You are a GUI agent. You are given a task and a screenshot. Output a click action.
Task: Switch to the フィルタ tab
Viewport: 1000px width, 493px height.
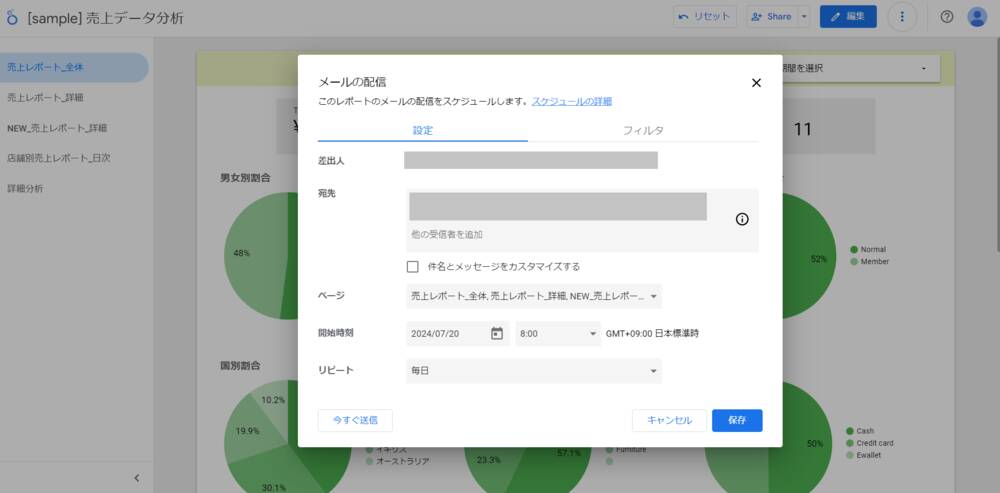pyautogui.click(x=643, y=131)
